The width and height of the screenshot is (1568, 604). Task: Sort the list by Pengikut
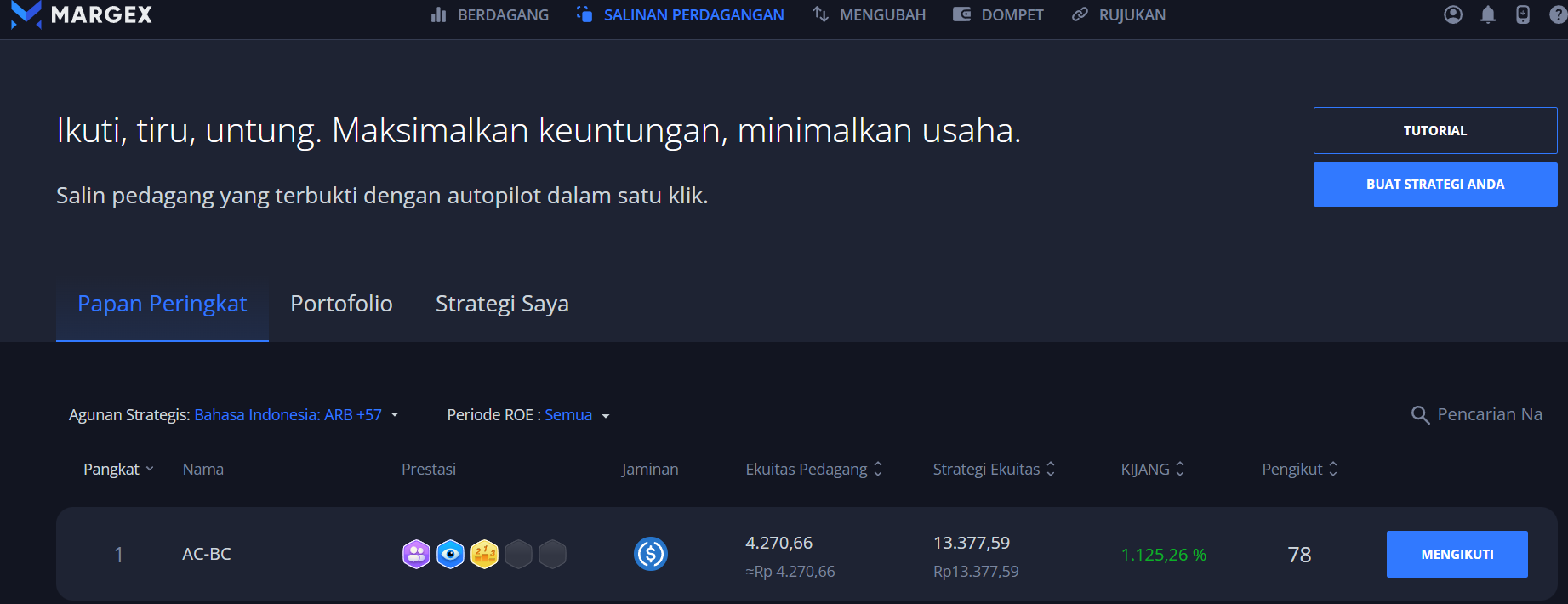point(1299,469)
